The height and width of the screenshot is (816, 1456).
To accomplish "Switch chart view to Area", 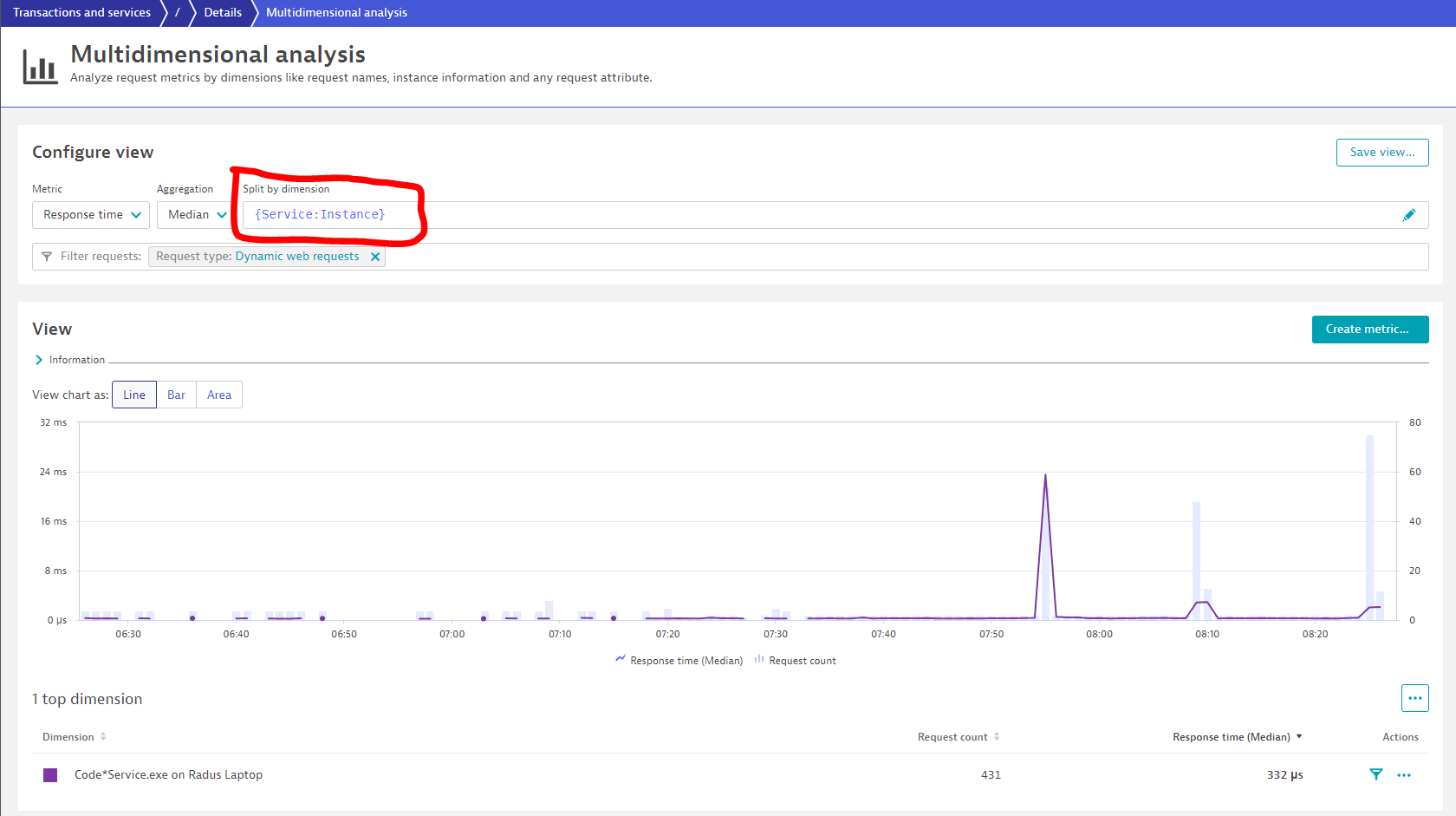I will (219, 395).
